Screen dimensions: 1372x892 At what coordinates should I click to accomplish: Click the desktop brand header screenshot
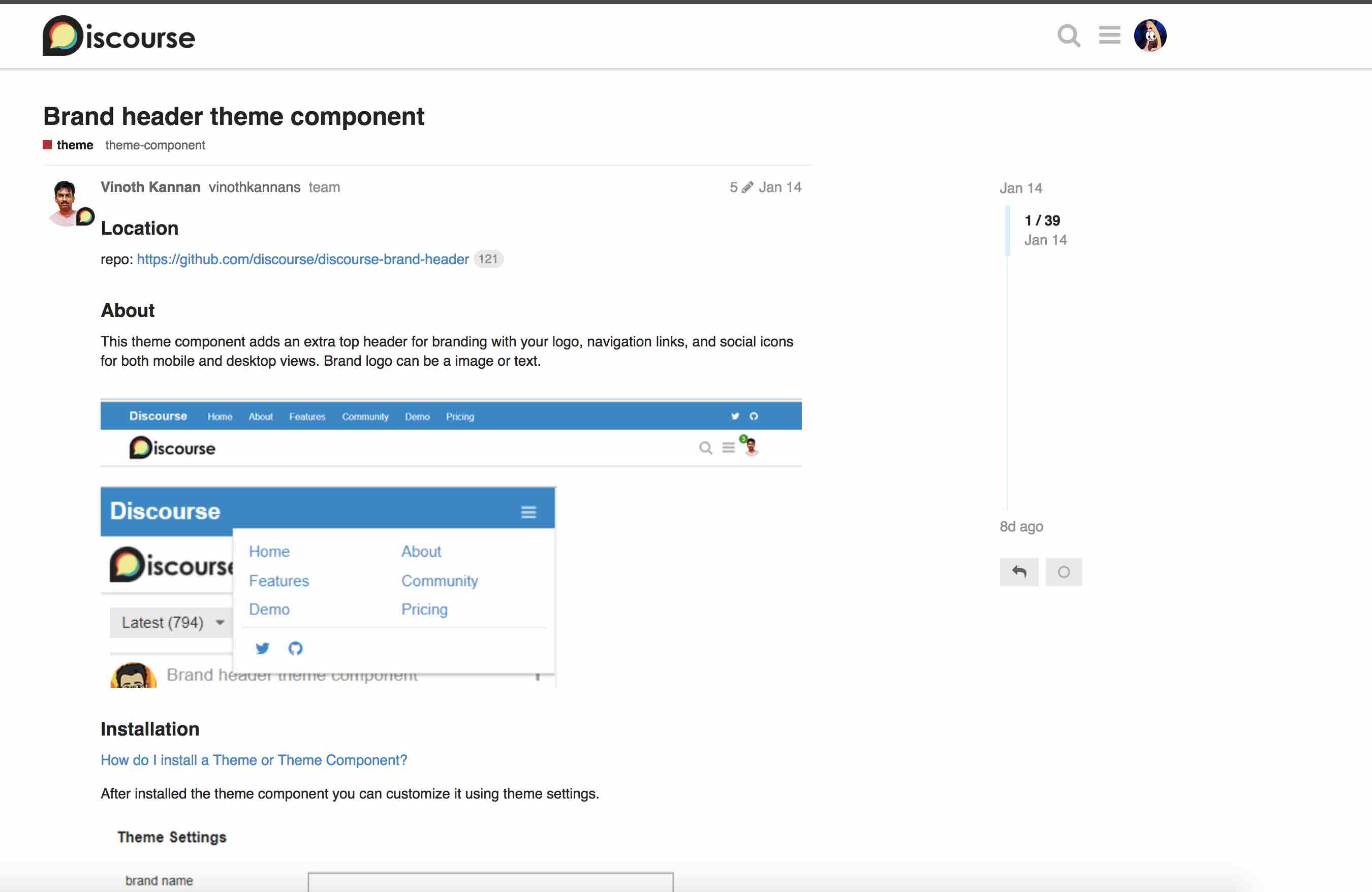[451, 433]
